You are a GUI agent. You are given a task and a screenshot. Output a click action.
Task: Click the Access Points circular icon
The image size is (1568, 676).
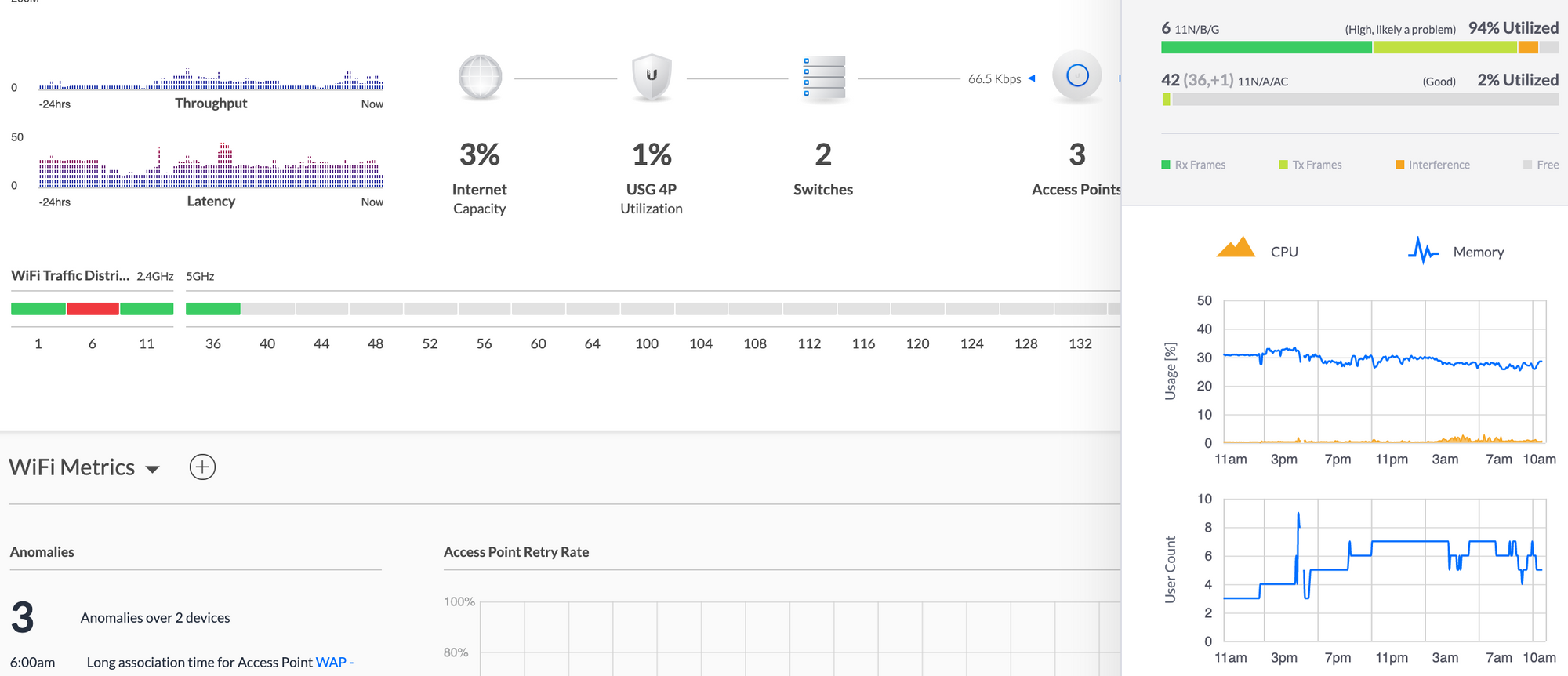tap(1077, 76)
